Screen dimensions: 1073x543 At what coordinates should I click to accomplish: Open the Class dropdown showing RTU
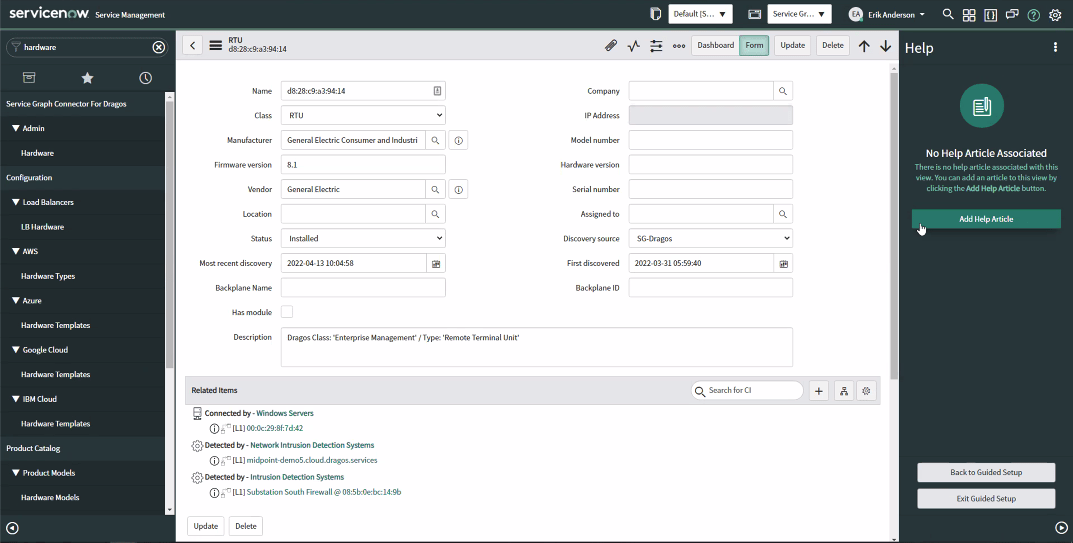363,116
